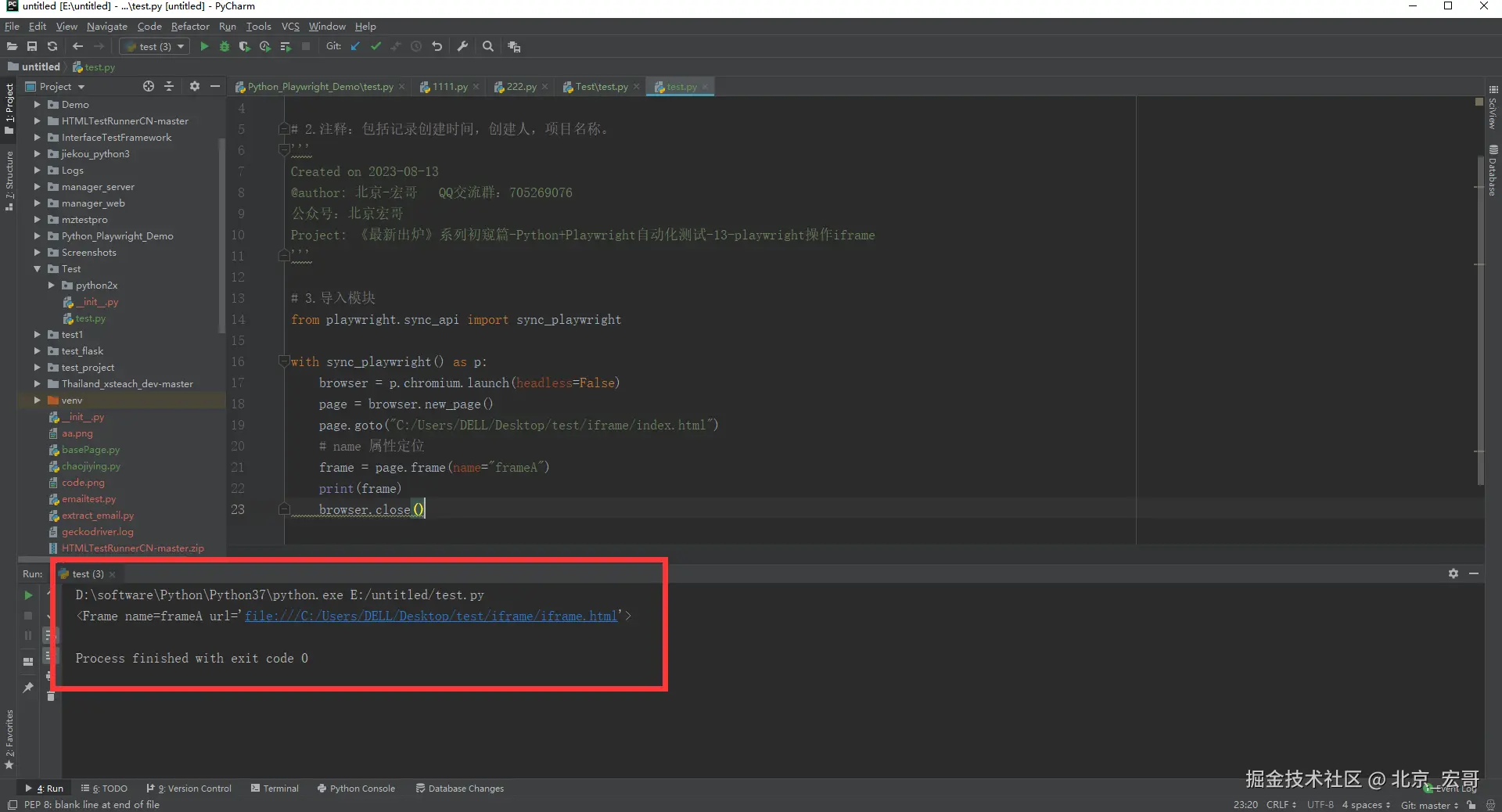The height and width of the screenshot is (812, 1502).
Task: Open the Git: master branch selector
Action: pos(1429,805)
